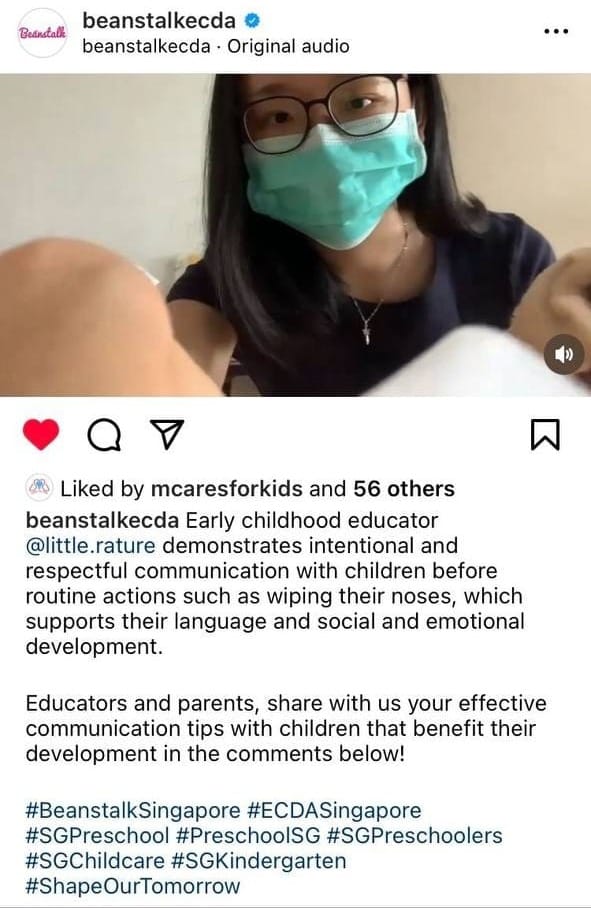Show list of 56 others who liked
The width and height of the screenshot is (591, 908).
click(404, 489)
